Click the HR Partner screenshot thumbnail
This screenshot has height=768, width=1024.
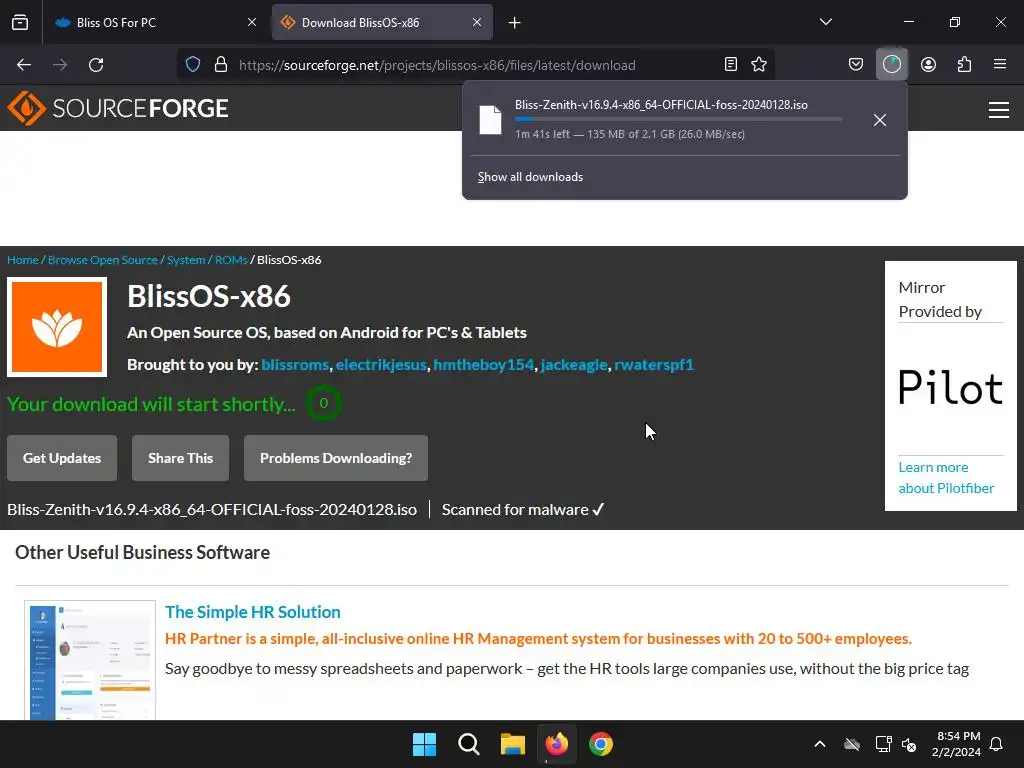pyautogui.click(x=90, y=660)
